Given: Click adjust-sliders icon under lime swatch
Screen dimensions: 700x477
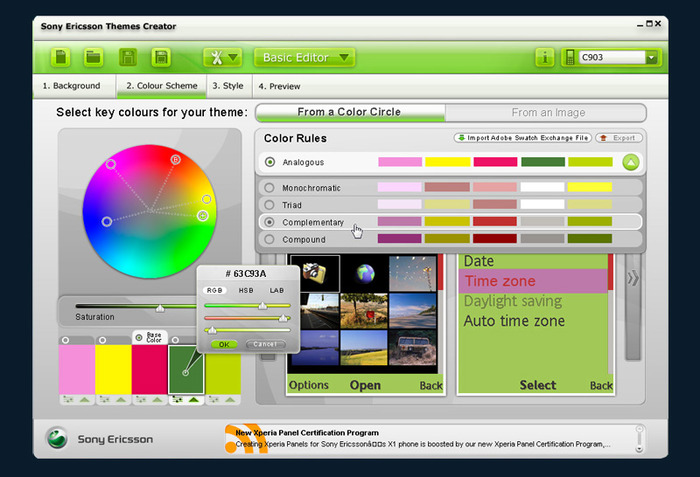Looking at the screenshot, I should point(214,400).
